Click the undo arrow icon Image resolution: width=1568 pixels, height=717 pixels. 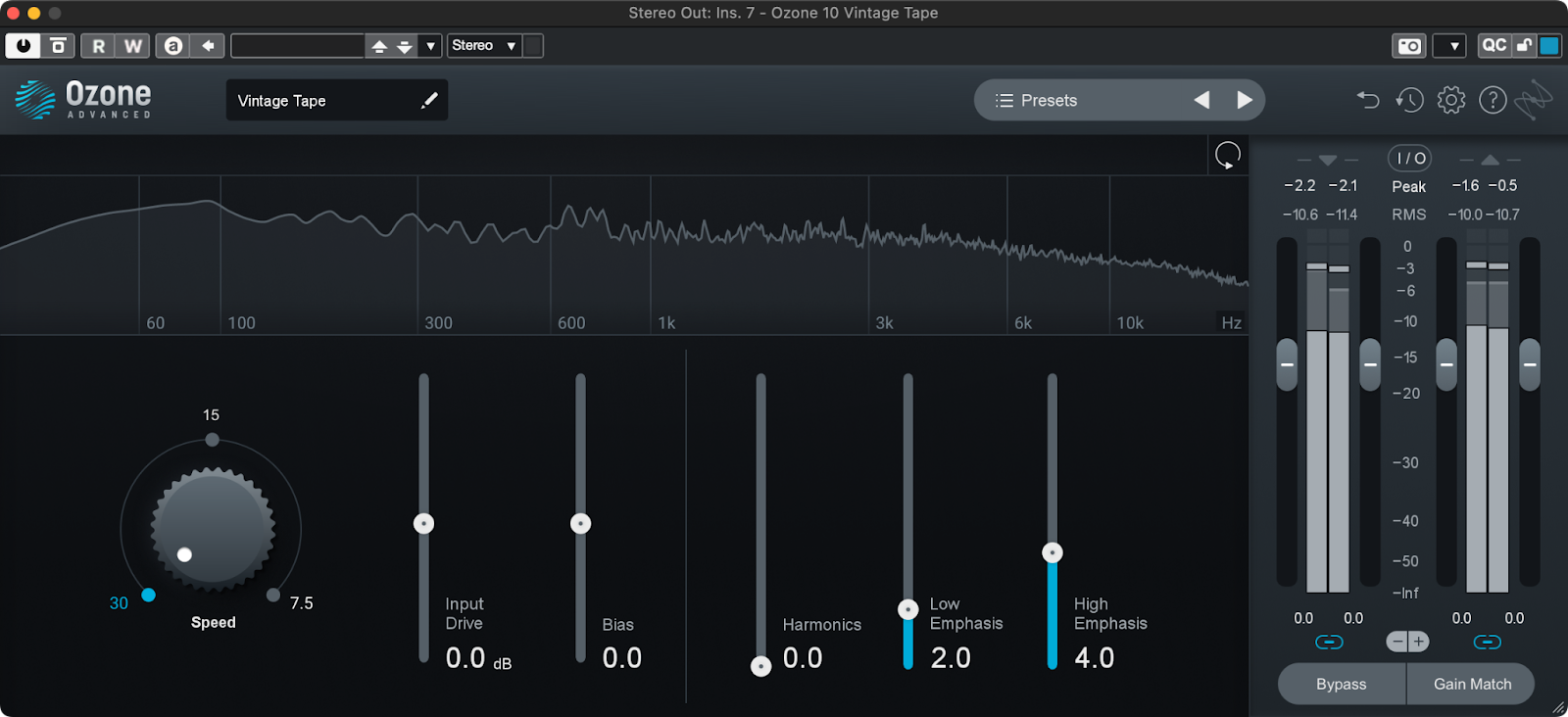1368,100
